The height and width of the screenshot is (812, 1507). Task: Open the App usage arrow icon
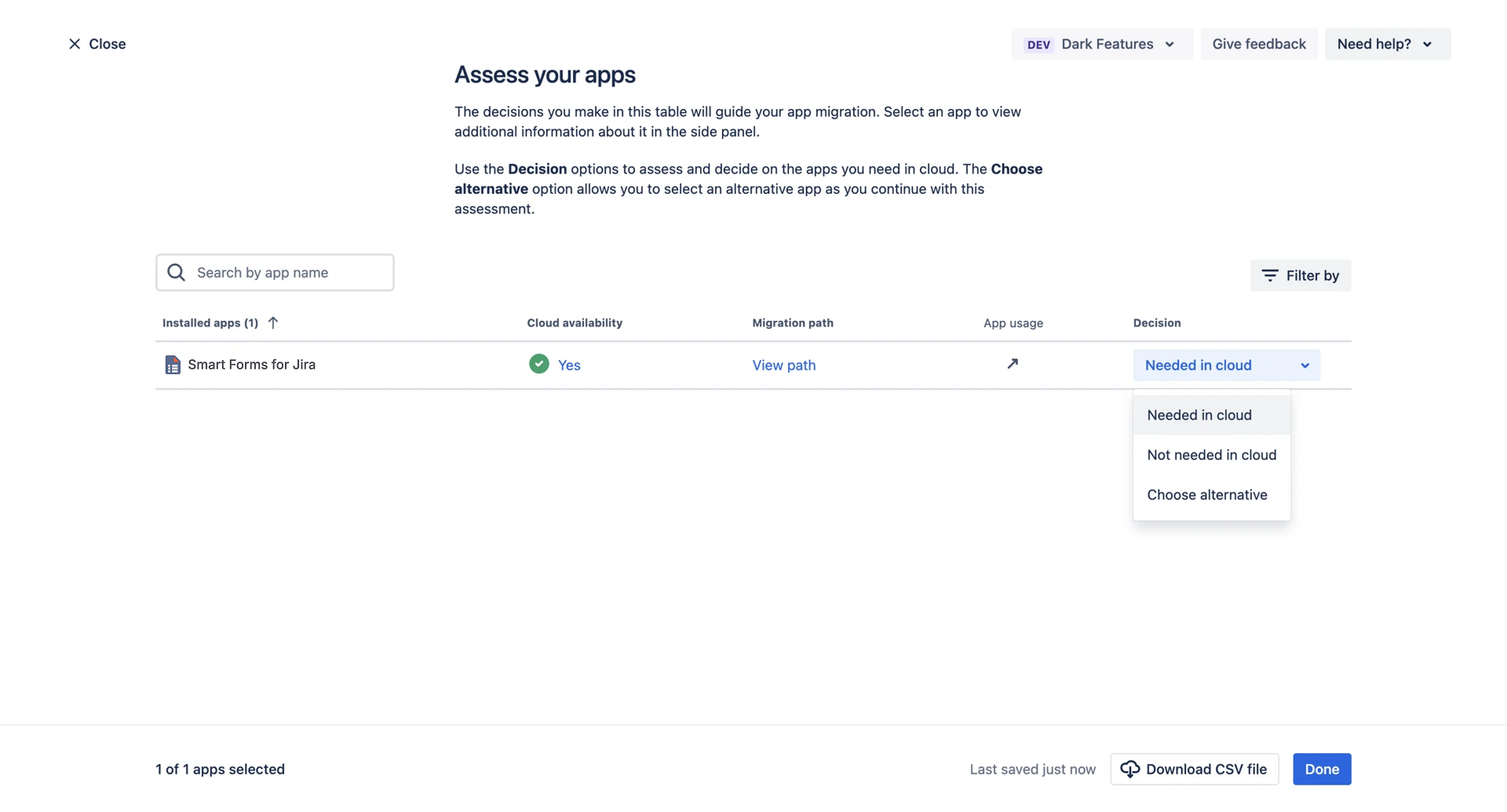(x=1013, y=363)
